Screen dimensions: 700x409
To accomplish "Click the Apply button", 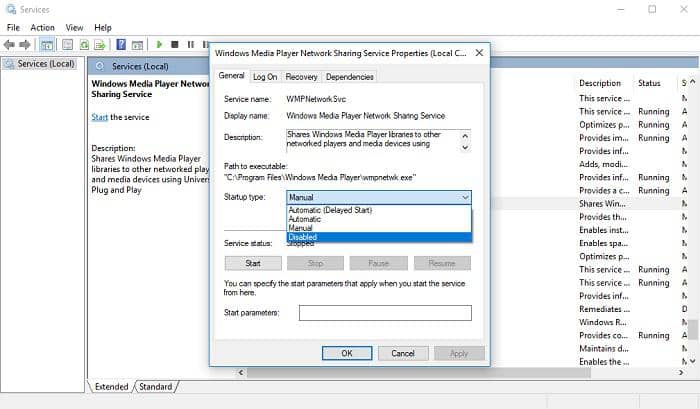I will (x=459, y=353).
